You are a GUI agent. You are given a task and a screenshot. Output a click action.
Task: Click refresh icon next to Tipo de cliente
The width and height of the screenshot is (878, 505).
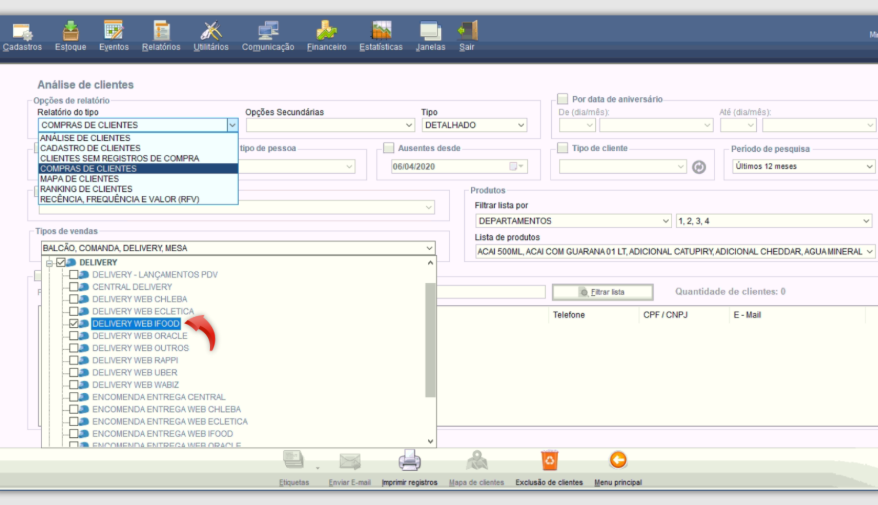click(699, 167)
